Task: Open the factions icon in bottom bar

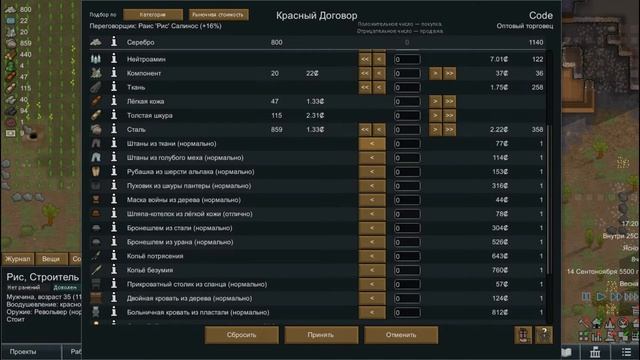Action: 596,351
